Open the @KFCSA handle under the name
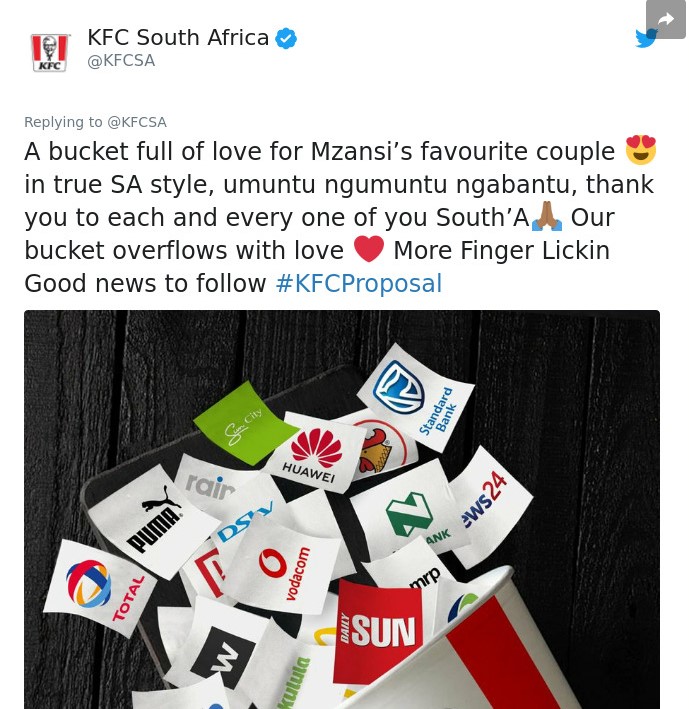 click(x=121, y=61)
